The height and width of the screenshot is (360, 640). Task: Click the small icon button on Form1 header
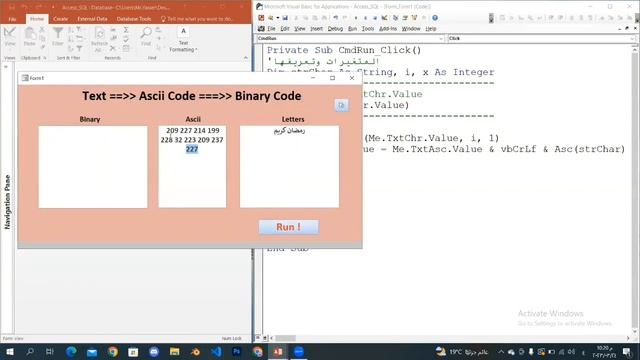(x=342, y=105)
